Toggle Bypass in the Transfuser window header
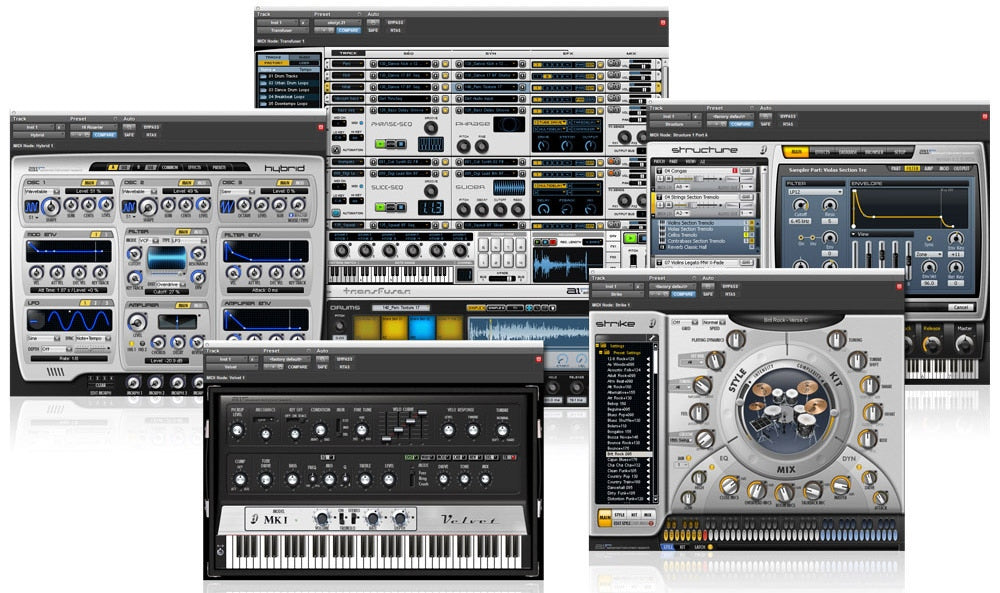This screenshot has width=1000, height=593. click(x=395, y=22)
